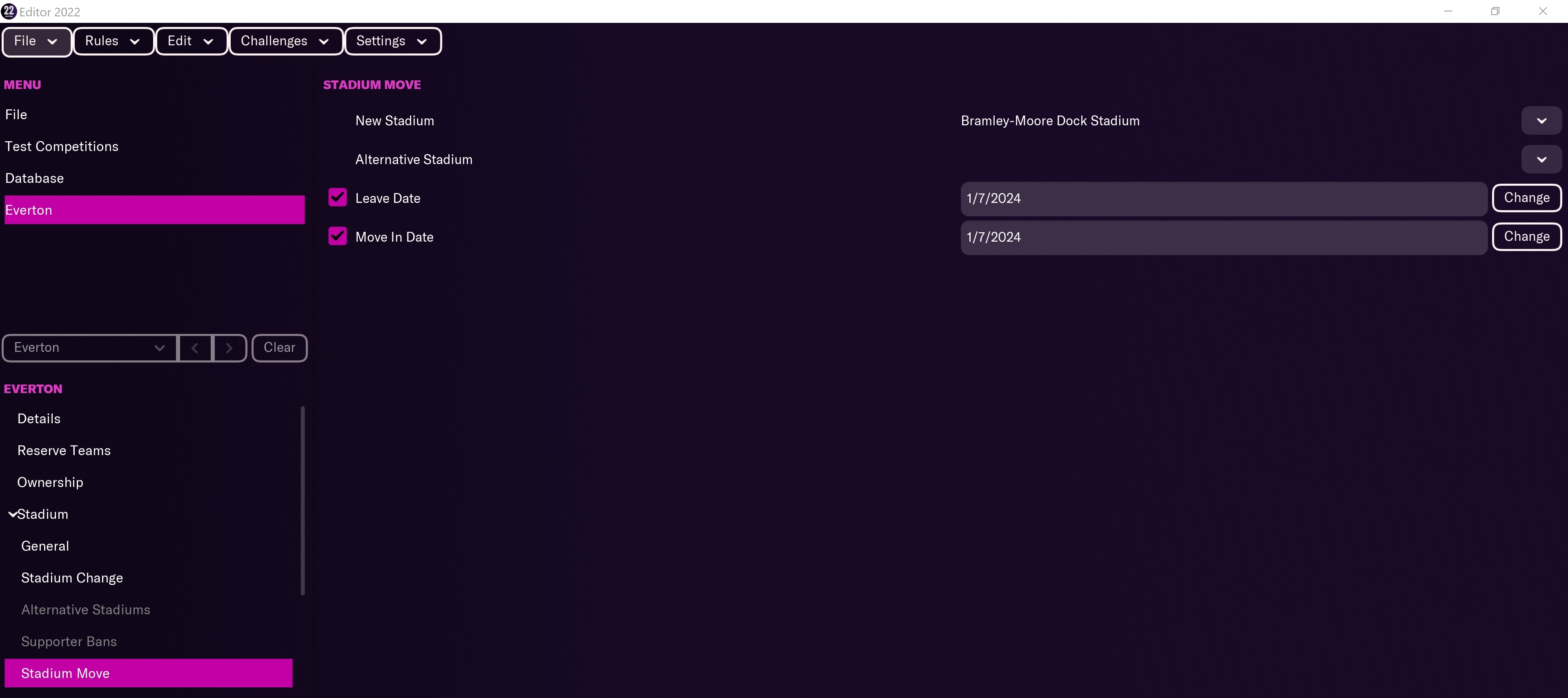This screenshot has width=1568, height=698.
Task: Select File in the left menu
Action: click(x=154, y=114)
